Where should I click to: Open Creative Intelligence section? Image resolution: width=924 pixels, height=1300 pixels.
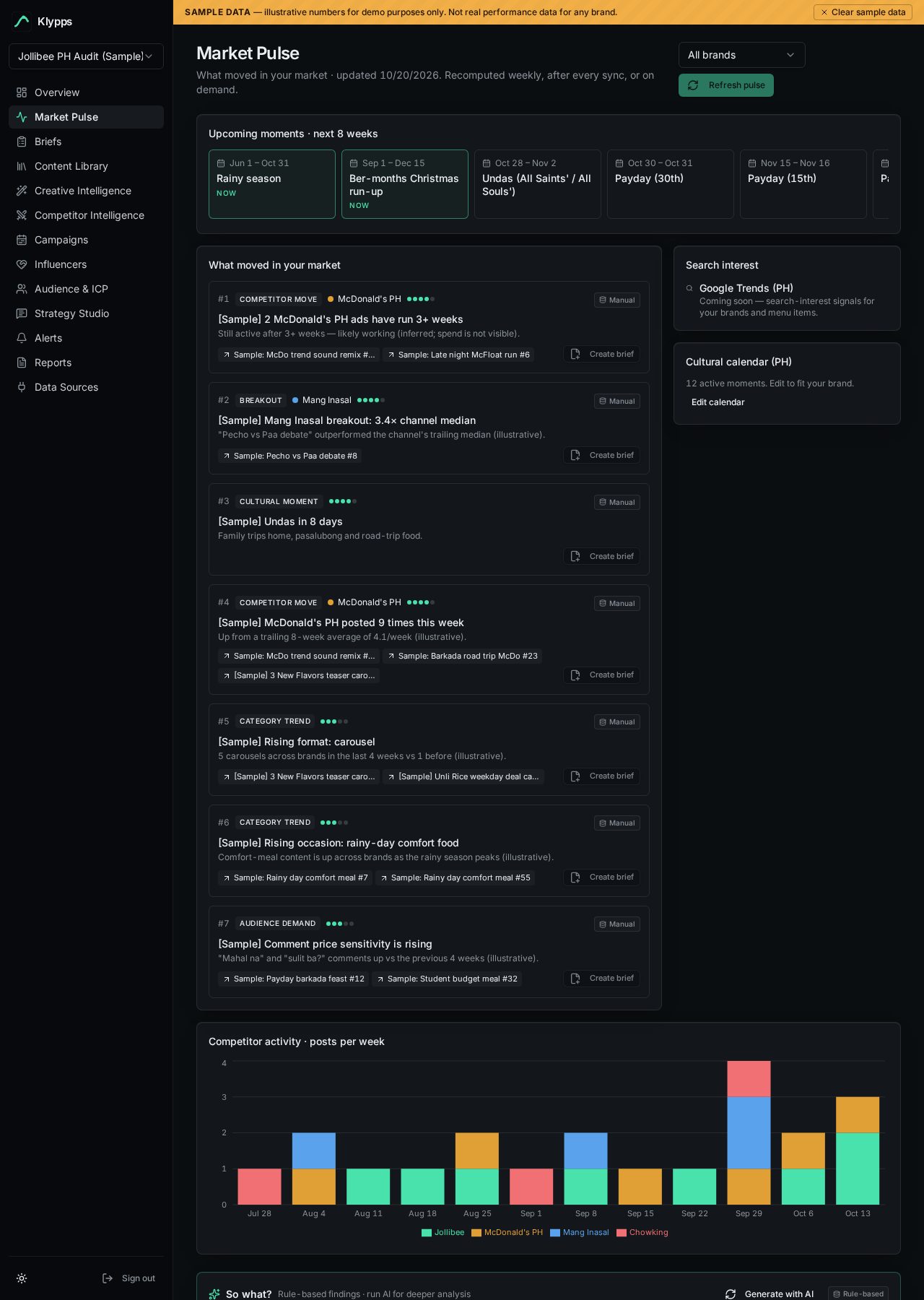(x=86, y=191)
